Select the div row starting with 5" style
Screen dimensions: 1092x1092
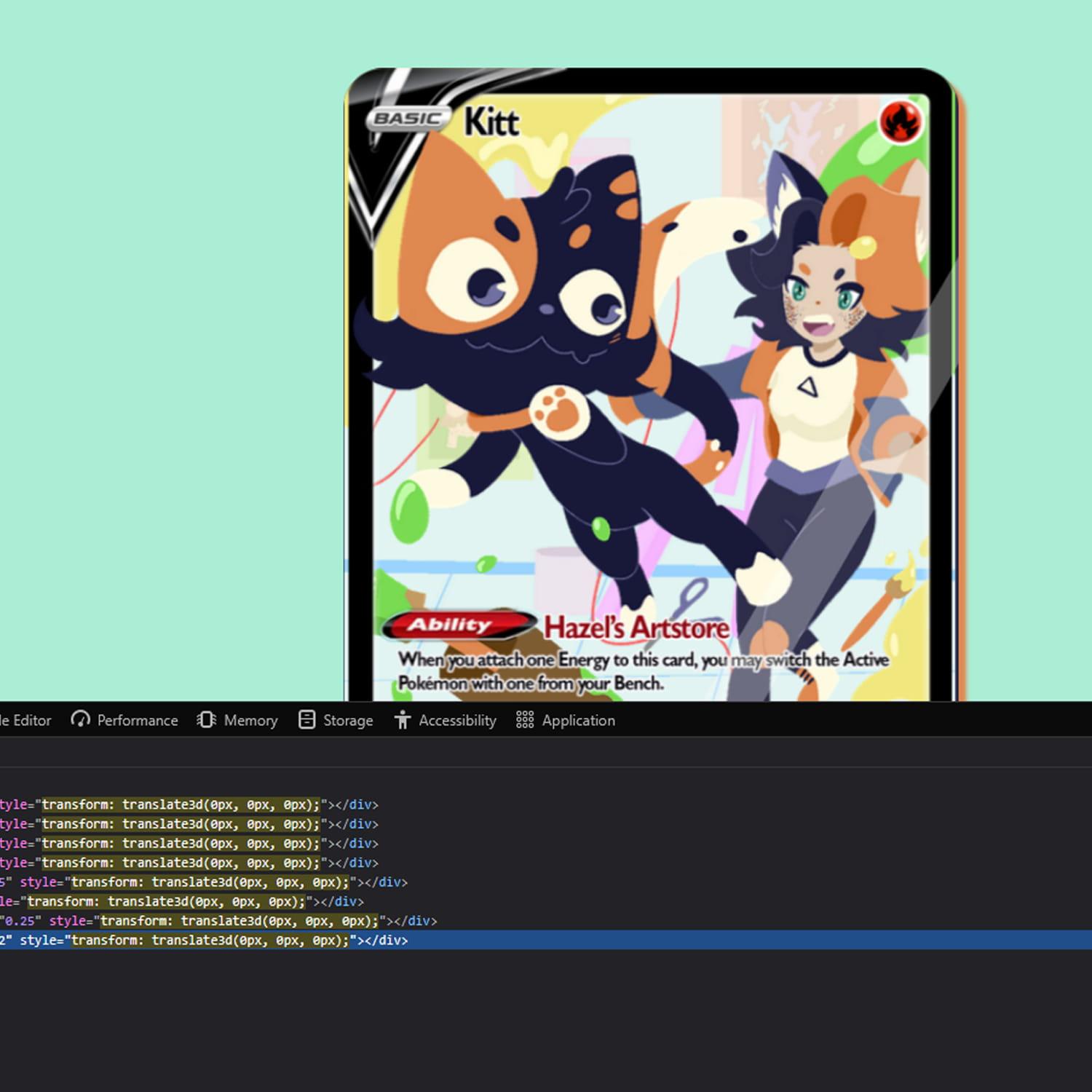(546, 882)
